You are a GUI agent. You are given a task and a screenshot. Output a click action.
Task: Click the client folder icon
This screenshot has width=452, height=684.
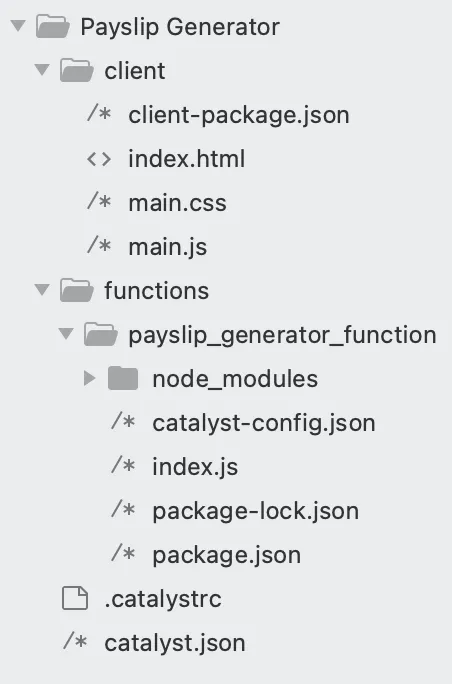(76, 70)
